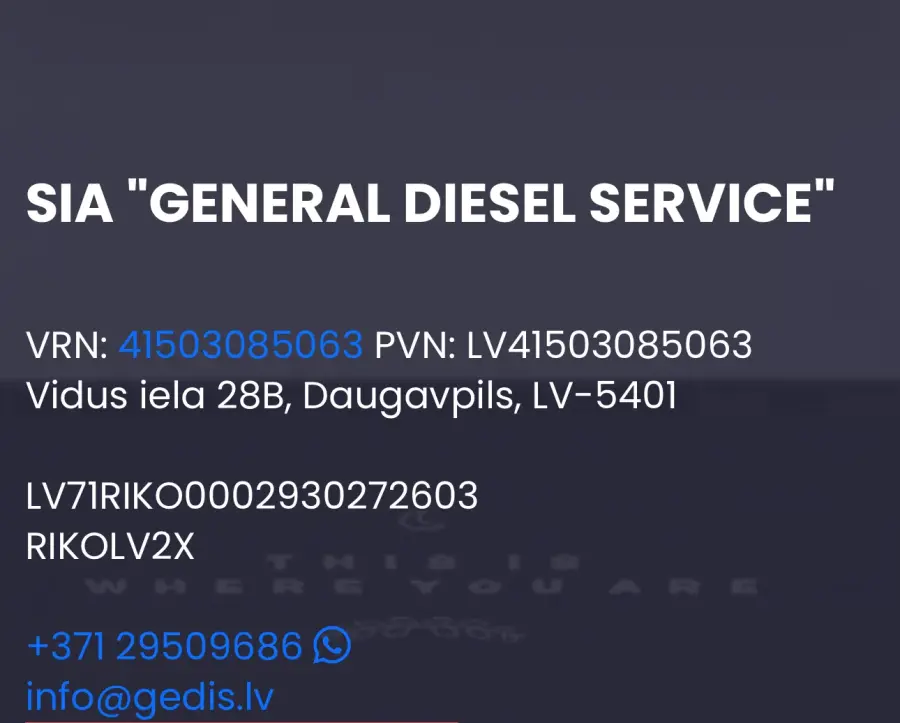Click the word DIESEL in the title

coord(490,203)
